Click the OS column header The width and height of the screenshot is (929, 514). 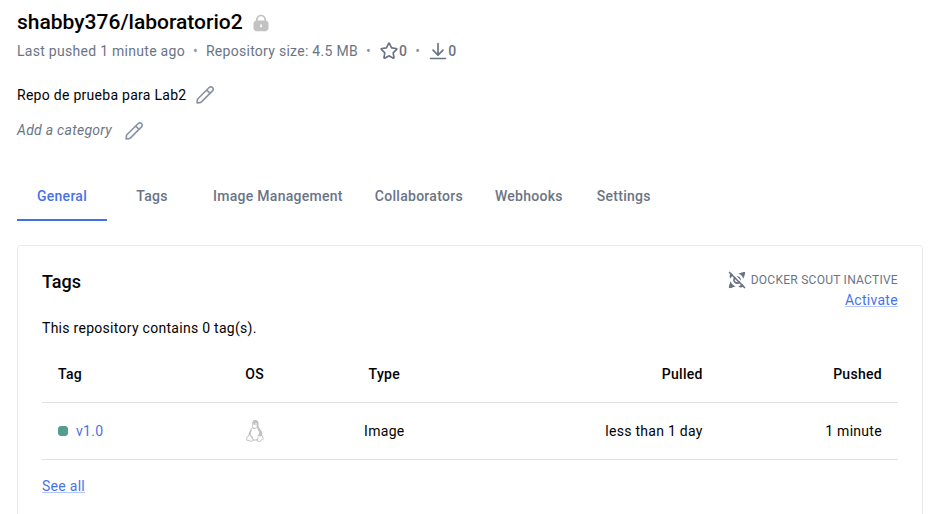click(255, 374)
